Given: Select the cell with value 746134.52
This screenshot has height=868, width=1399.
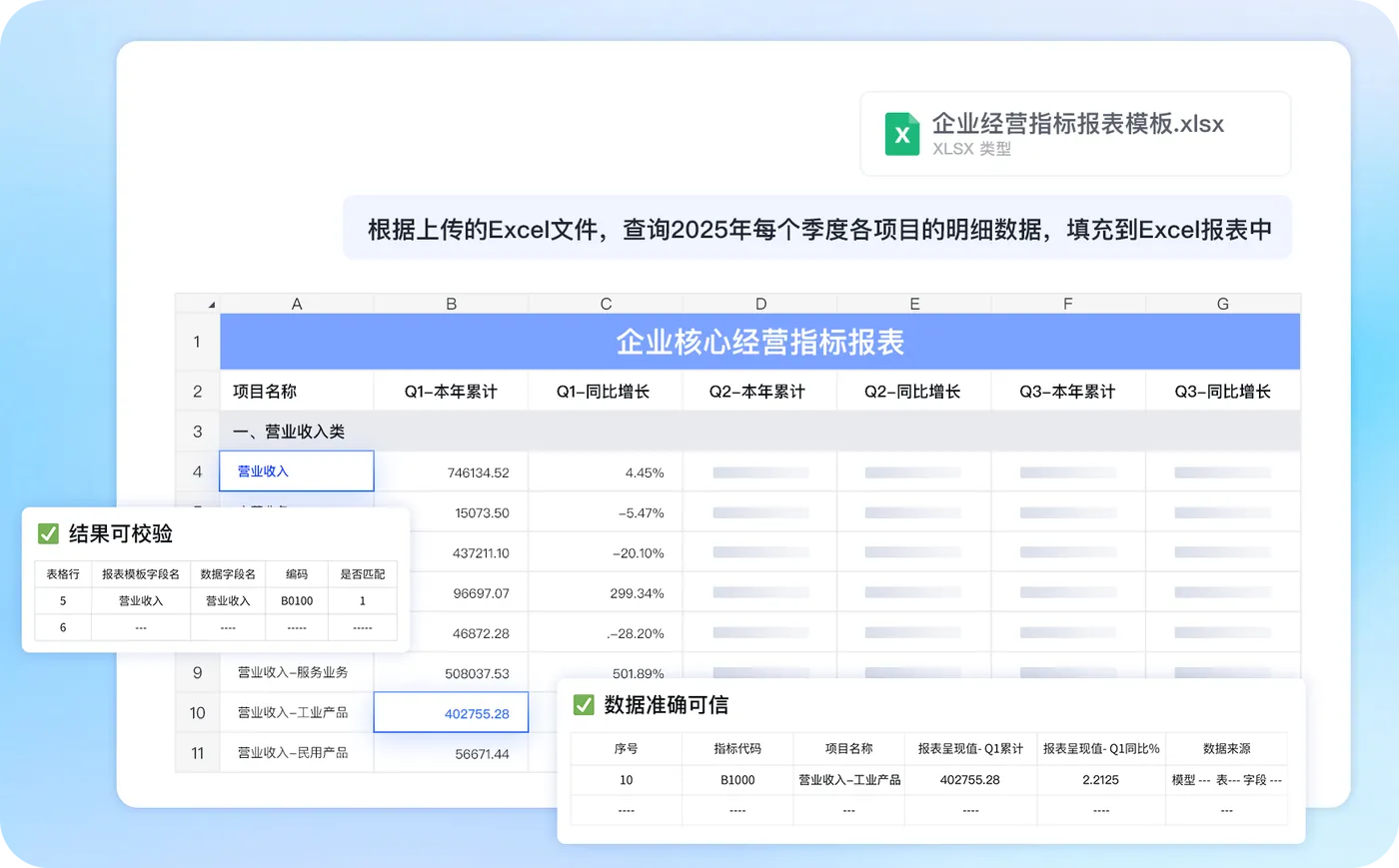Looking at the screenshot, I should pos(451,472).
